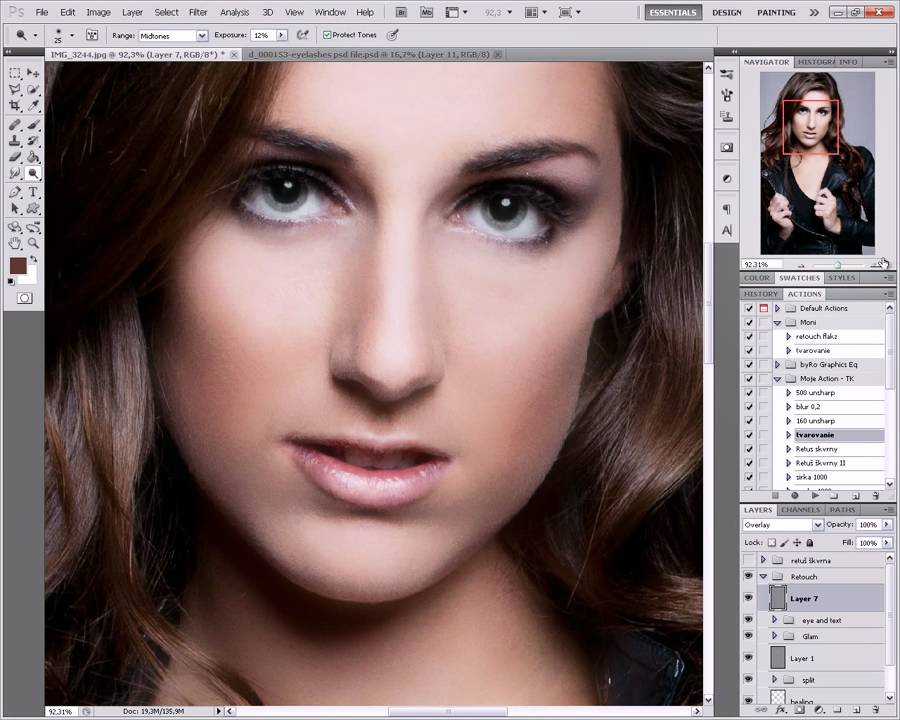Select the Healing Brush tool
The width and height of the screenshot is (900, 720).
[15, 125]
